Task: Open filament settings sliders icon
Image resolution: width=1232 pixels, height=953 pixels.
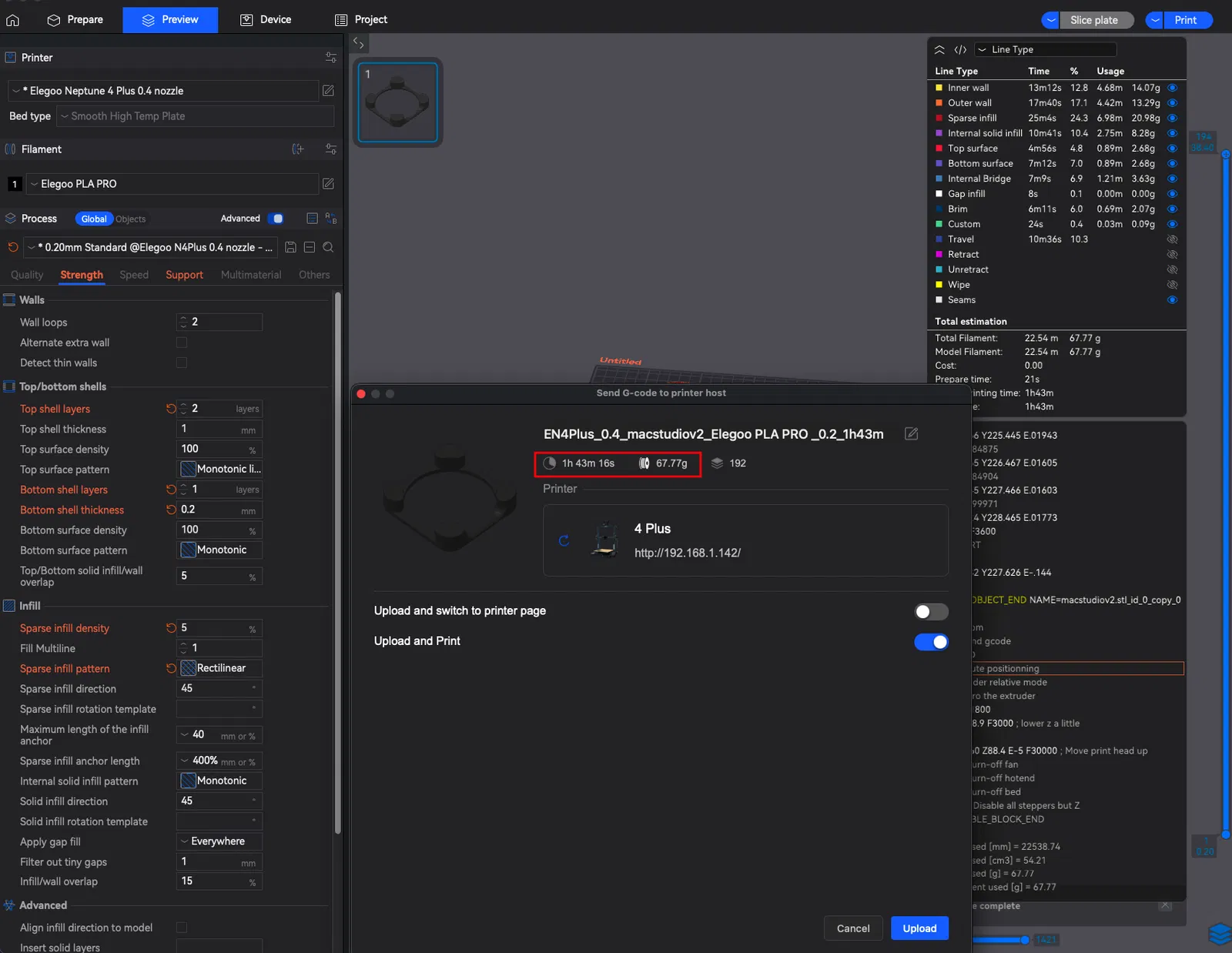Action: click(331, 149)
